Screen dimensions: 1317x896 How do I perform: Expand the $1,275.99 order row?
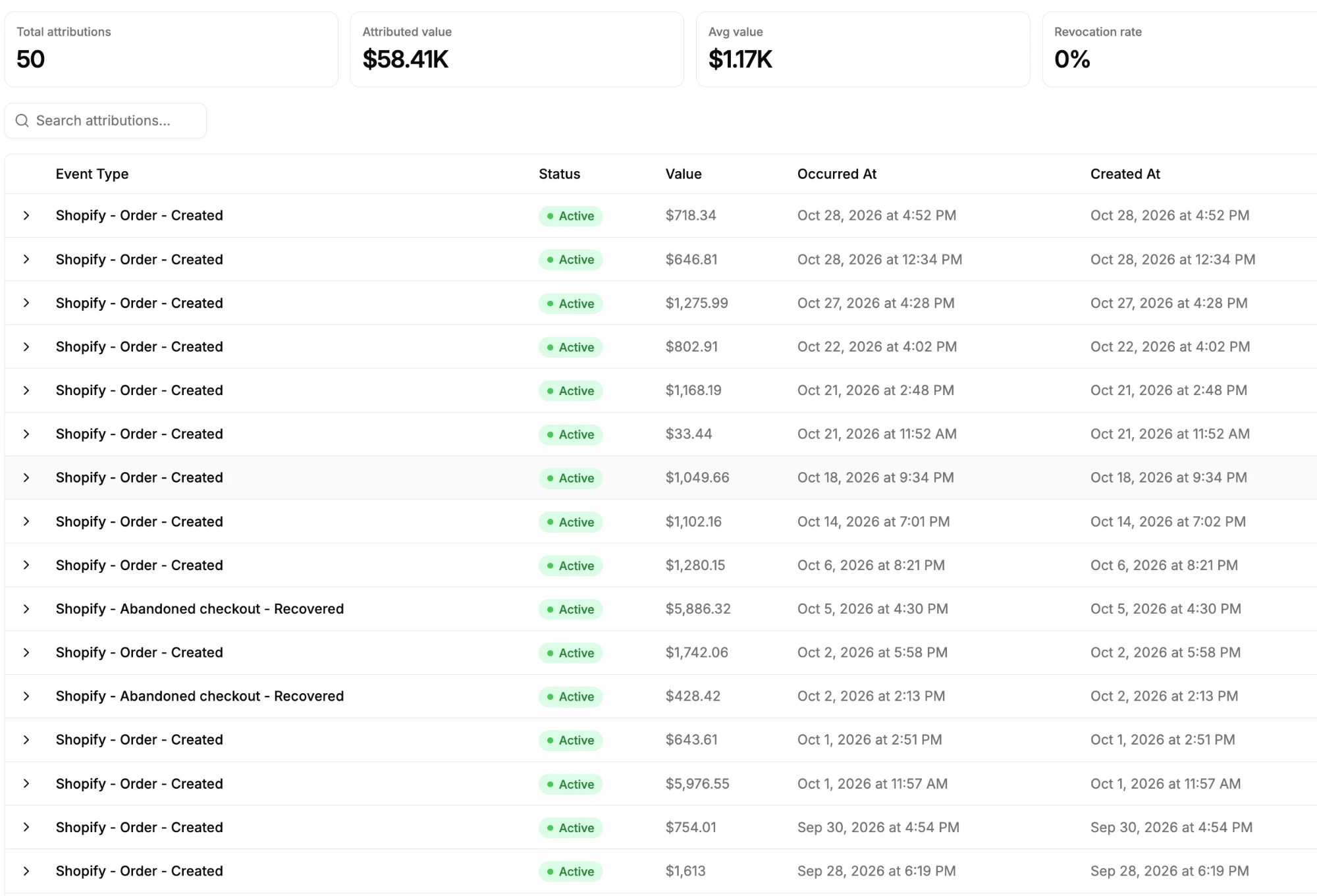tap(26, 303)
